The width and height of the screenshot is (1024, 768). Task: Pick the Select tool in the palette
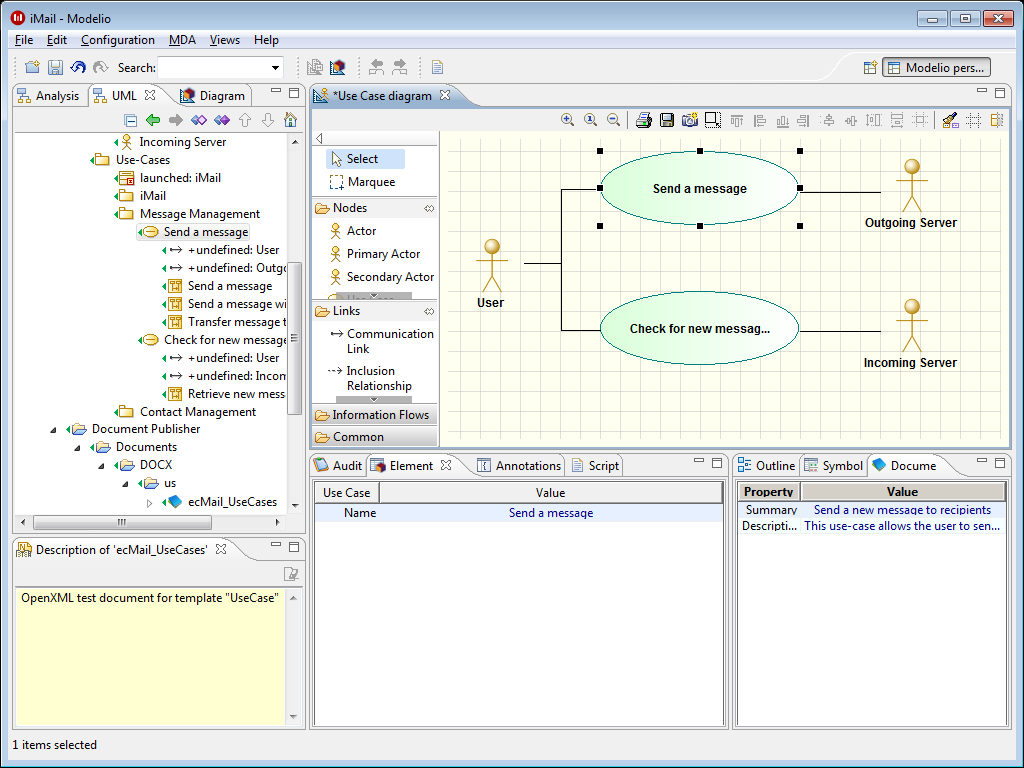365,159
